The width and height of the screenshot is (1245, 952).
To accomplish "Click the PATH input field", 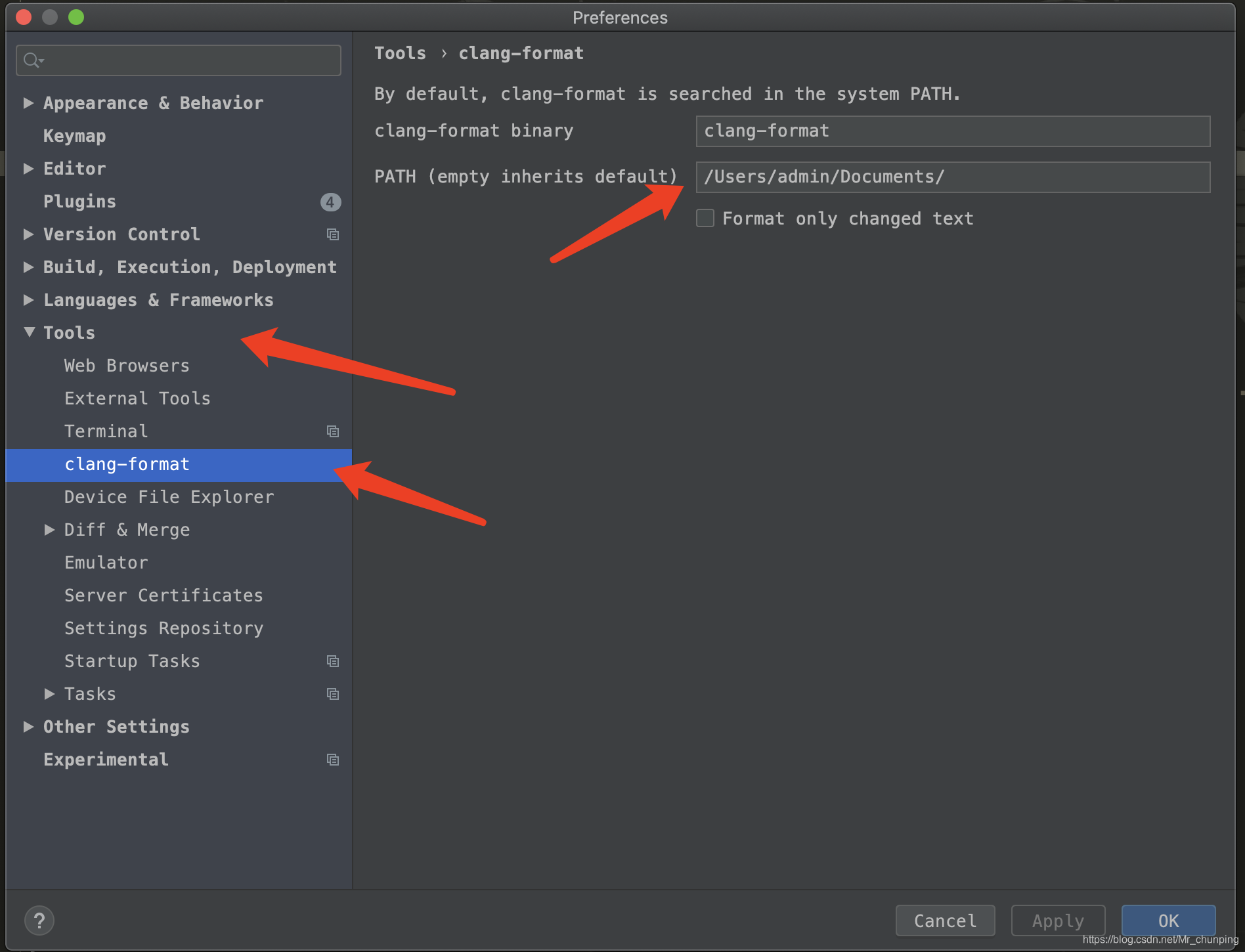I will click(952, 176).
